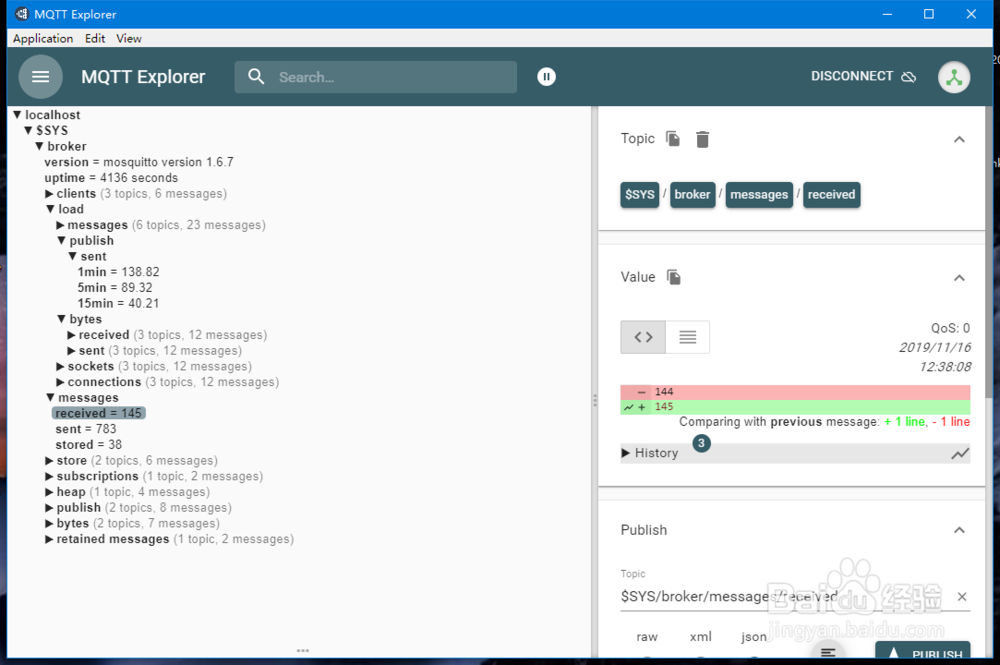The height and width of the screenshot is (665, 1000).
Task: Switch to code diff view
Action: 643,337
